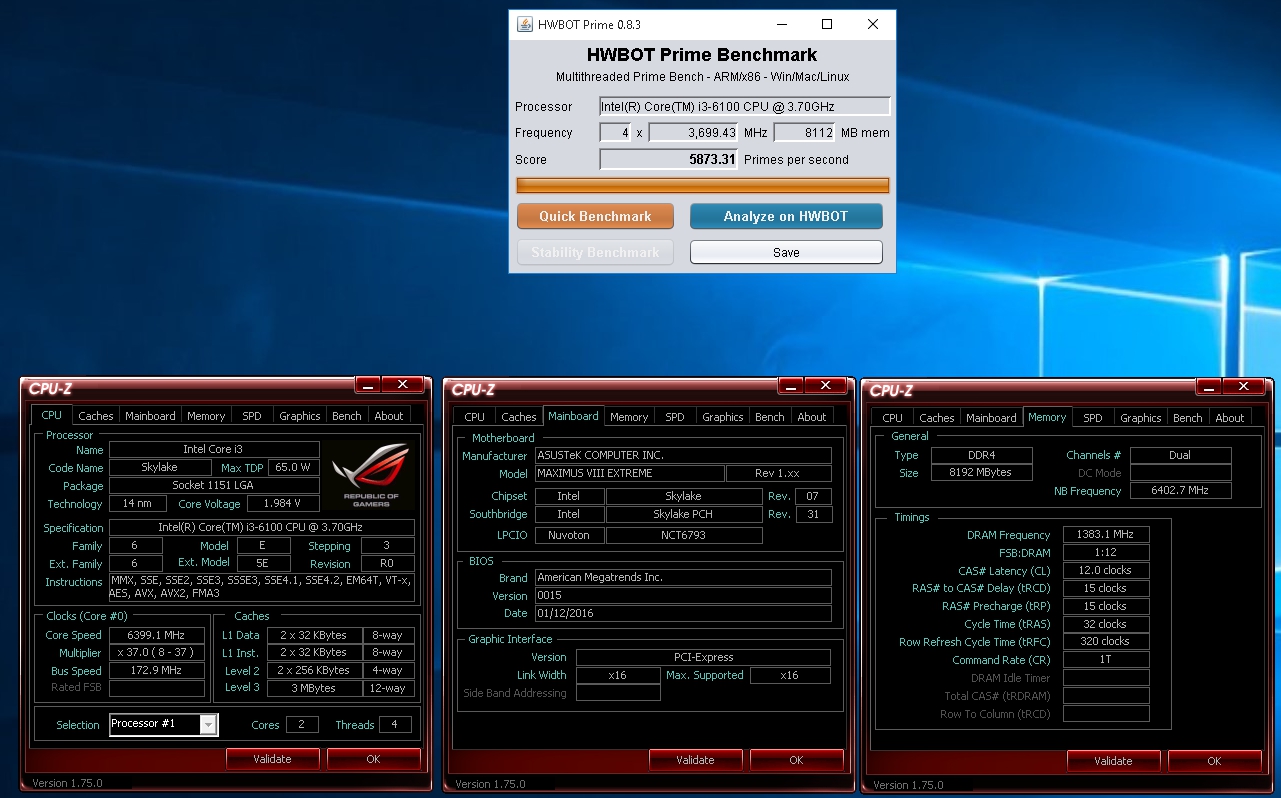Viewport: 1281px width, 798px height.
Task: Click Analyze on HWBOT button
Action: [x=786, y=216]
